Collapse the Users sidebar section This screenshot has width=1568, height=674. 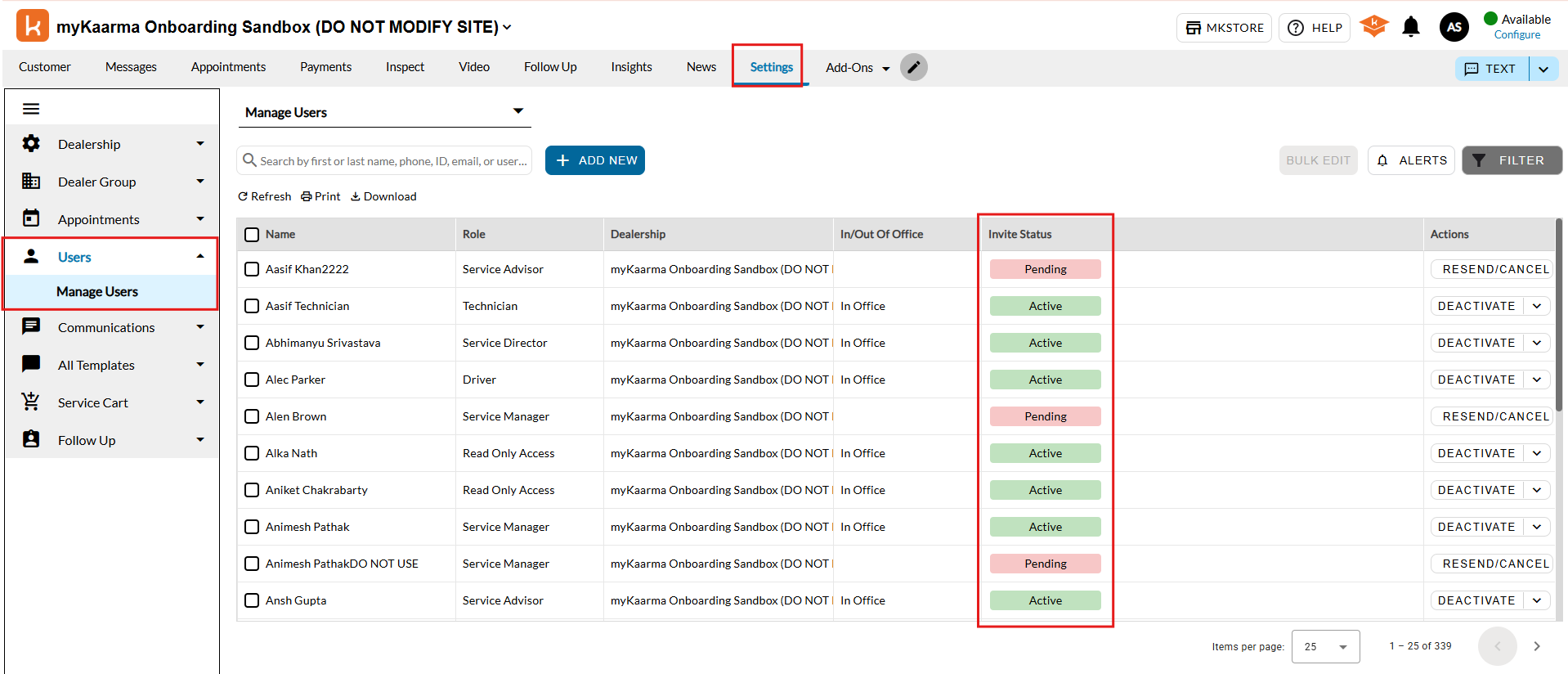coord(200,257)
